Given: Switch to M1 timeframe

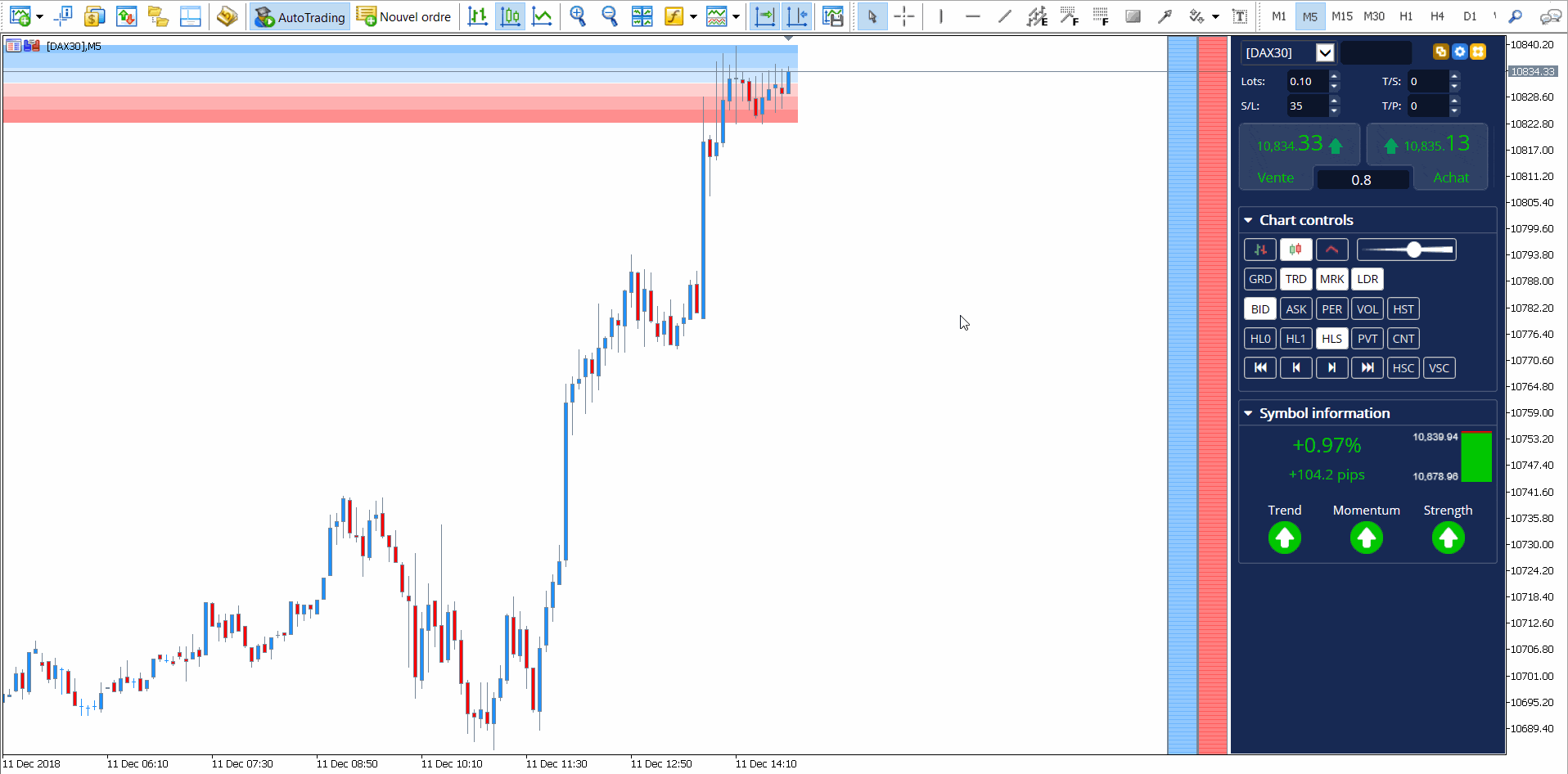Looking at the screenshot, I should [1279, 16].
